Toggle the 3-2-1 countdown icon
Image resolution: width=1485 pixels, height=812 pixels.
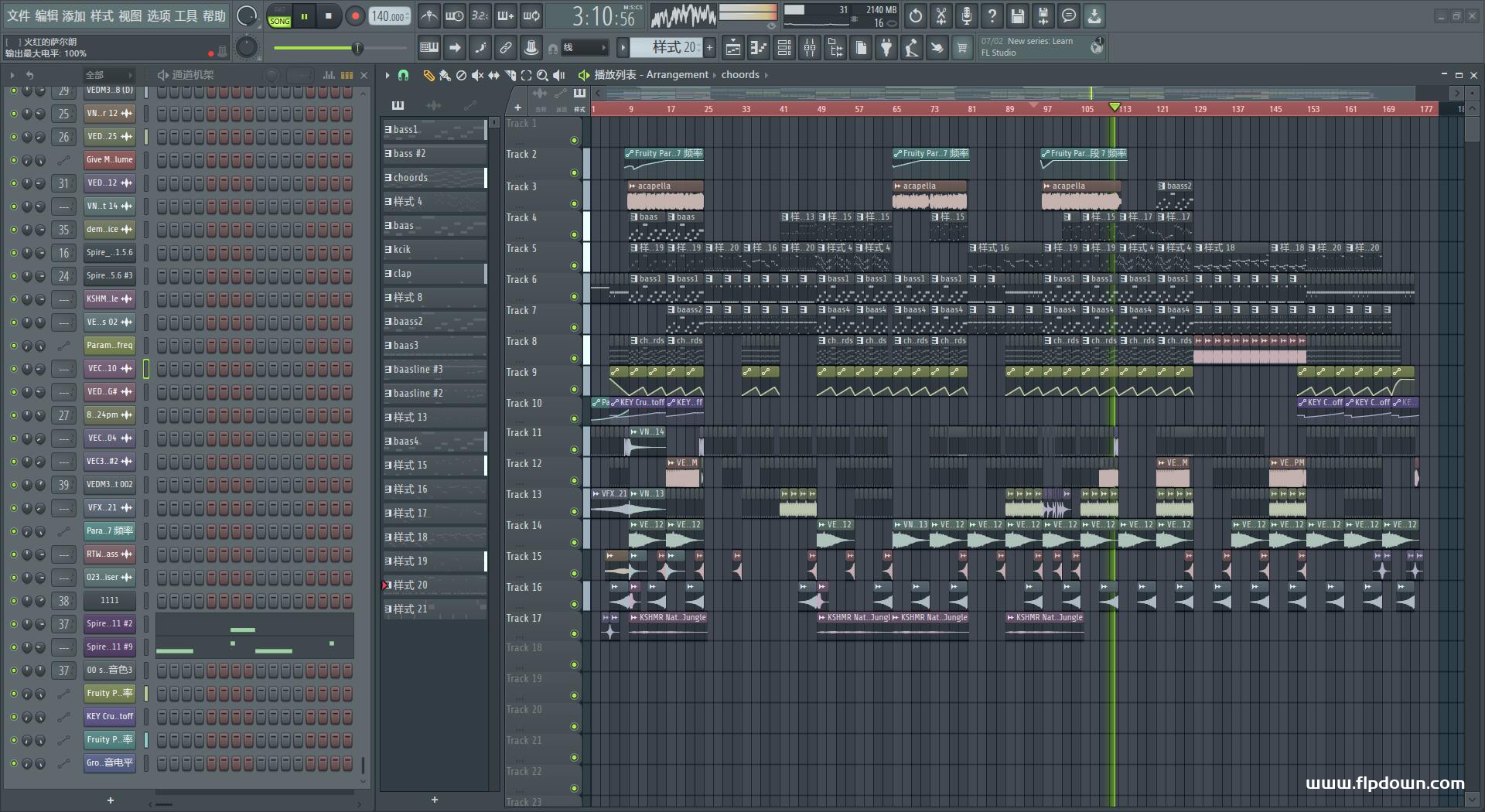(x=480, y=15)
